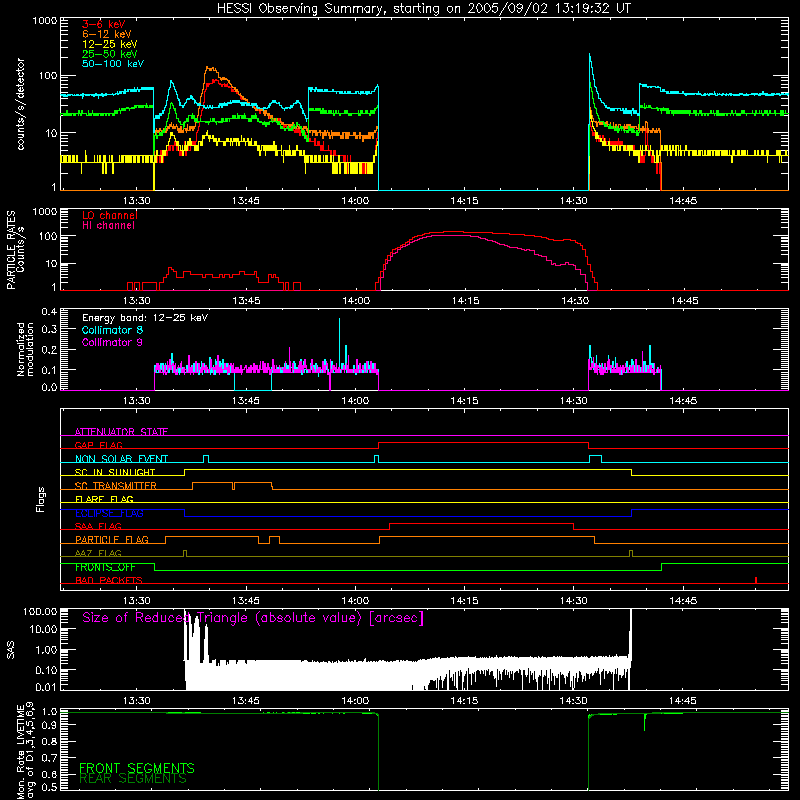The width and height of the screenshot is (800, 800).
Task: Click the Normalized modulation axis label
Action: (x=26, y=349)
